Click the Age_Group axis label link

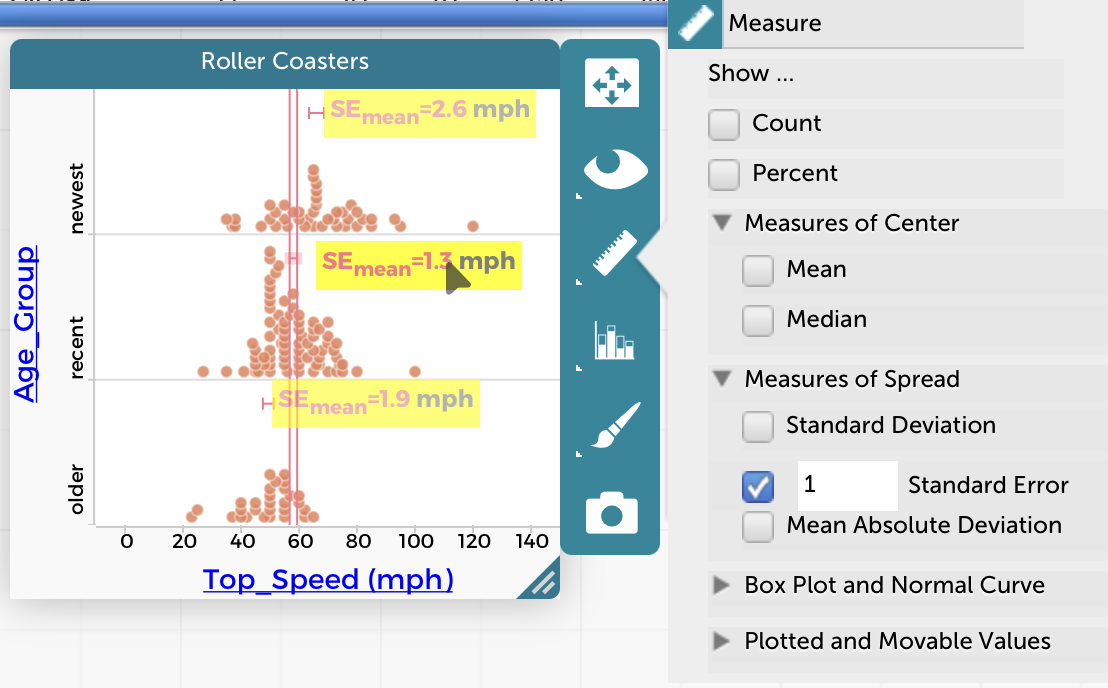pyautogui.click(x=25, y=322)
